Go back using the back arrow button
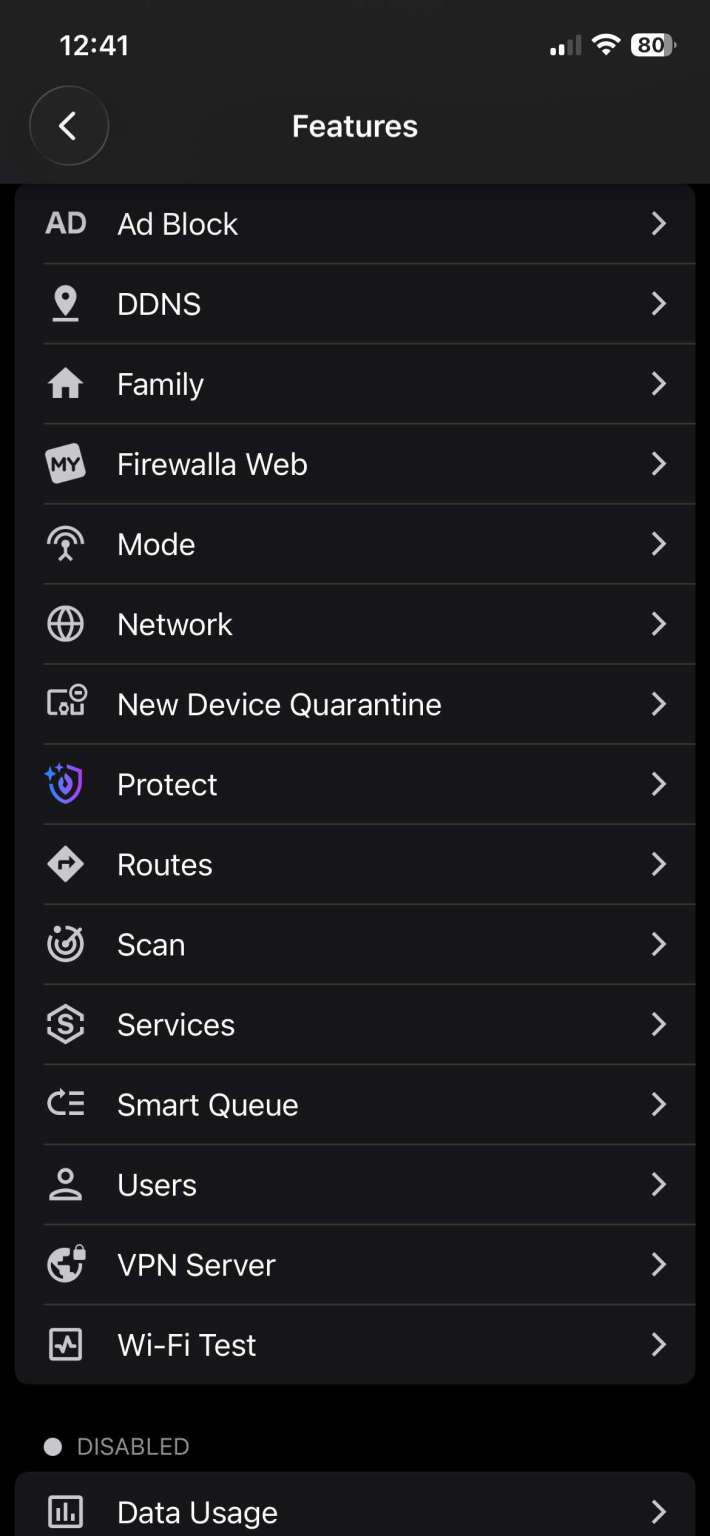710x1536 pixels. [x=69, y=126]
